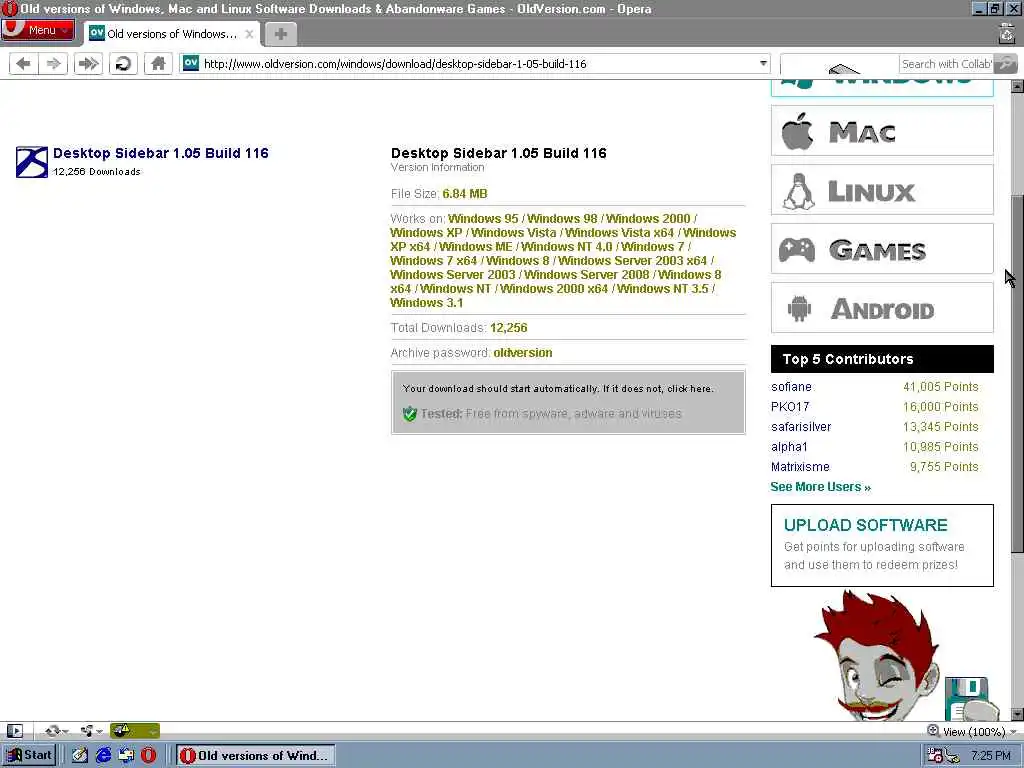Click the Windows 3.1 link
1024x768 pixels.
click(426, 303)
